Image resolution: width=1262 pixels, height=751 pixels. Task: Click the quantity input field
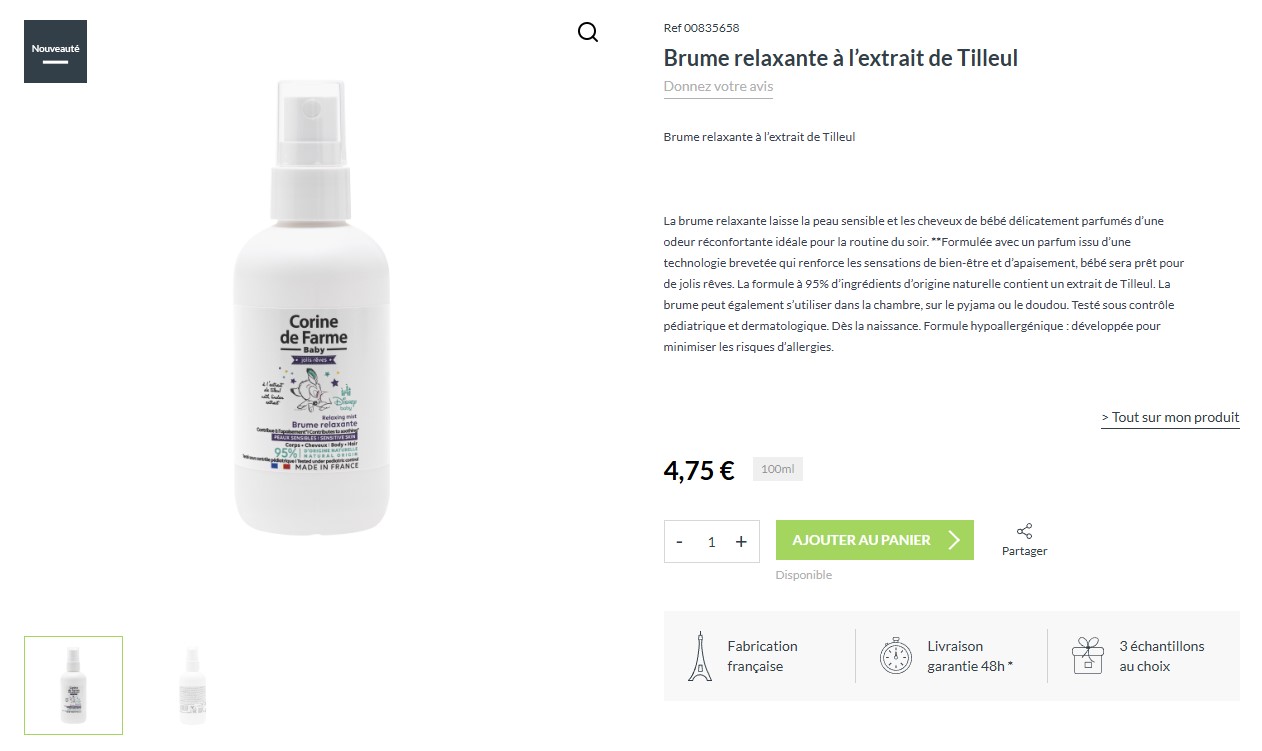(711, 541)
